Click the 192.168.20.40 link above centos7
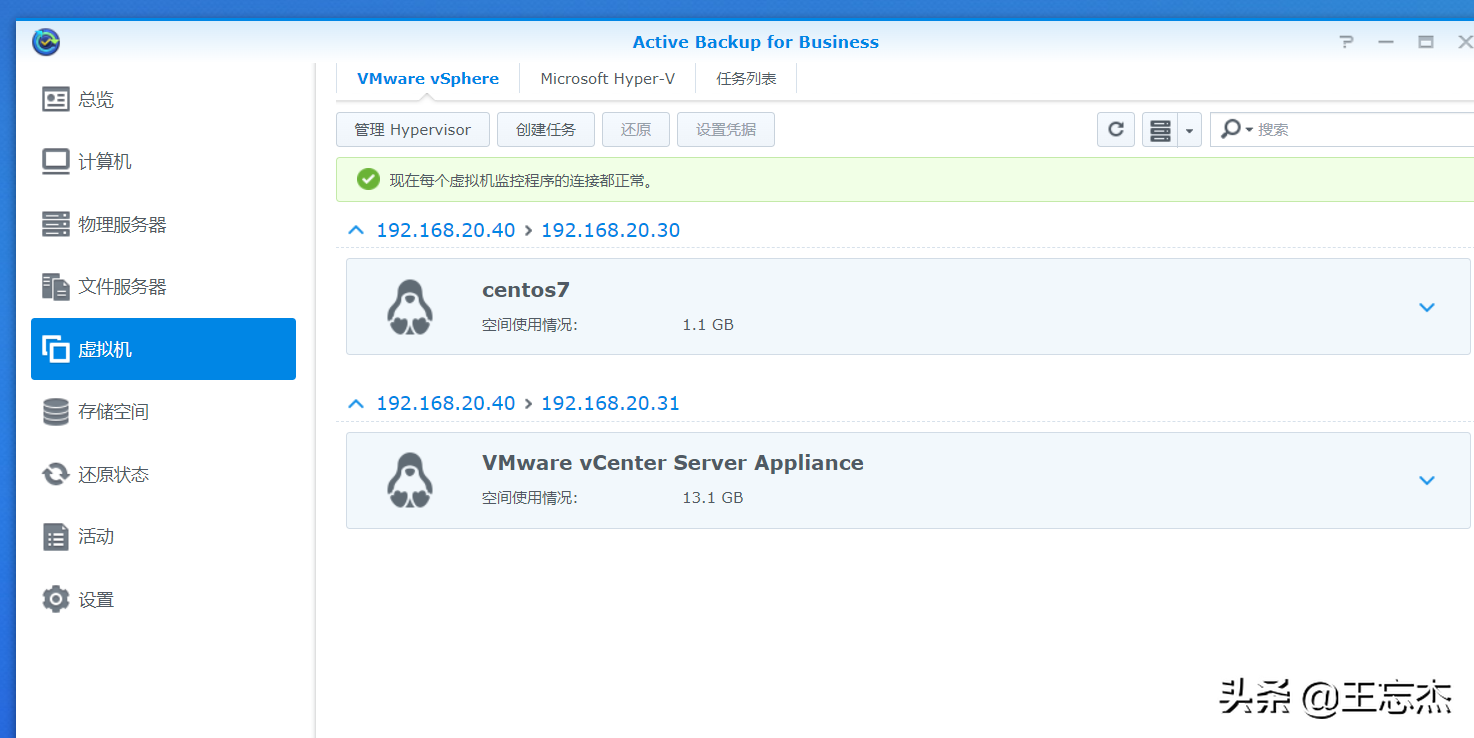This screenshot has height=738, width=1474. click(446, 230)
